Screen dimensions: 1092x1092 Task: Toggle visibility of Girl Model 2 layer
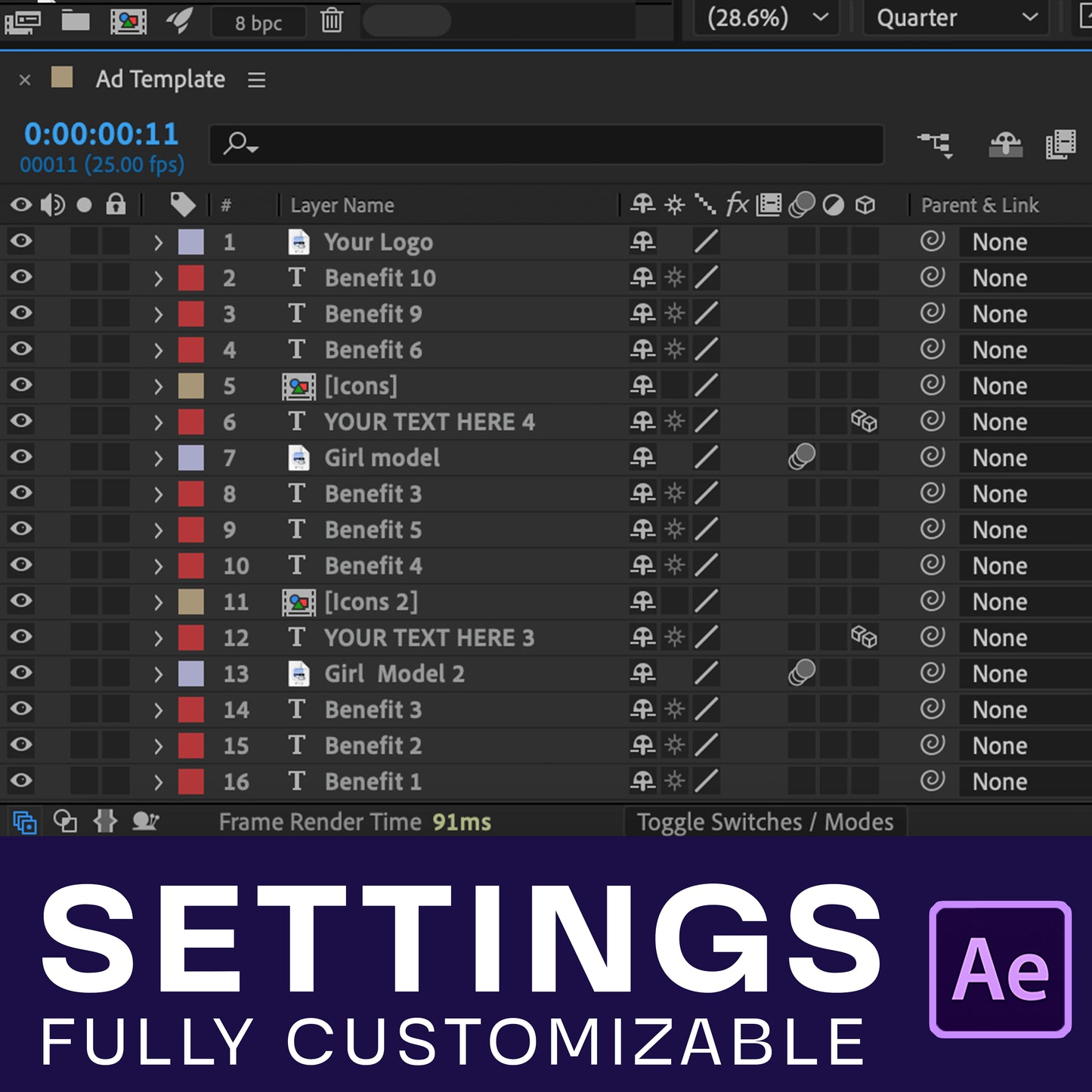[x=21, y=673]
